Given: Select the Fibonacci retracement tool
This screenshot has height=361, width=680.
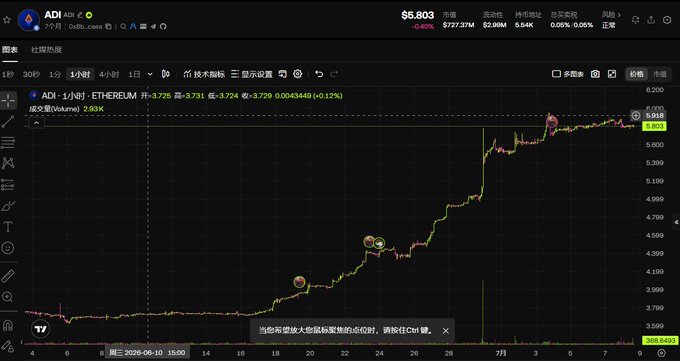Looking at the screenshot, I should click(8, 142).
